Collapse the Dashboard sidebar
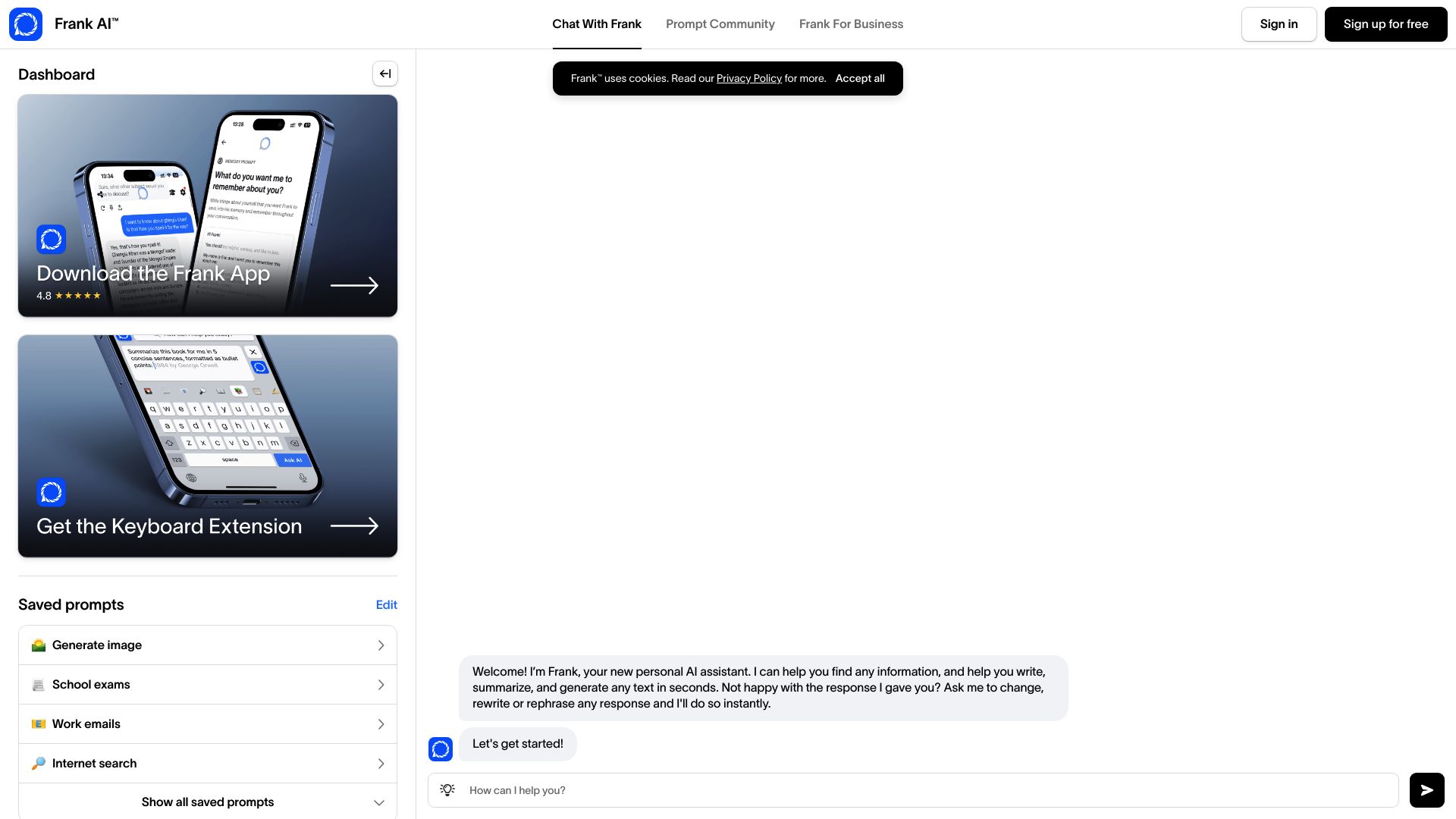This screenshot has height=819, width=1456. pyautogui.click(x=385, y=74)
